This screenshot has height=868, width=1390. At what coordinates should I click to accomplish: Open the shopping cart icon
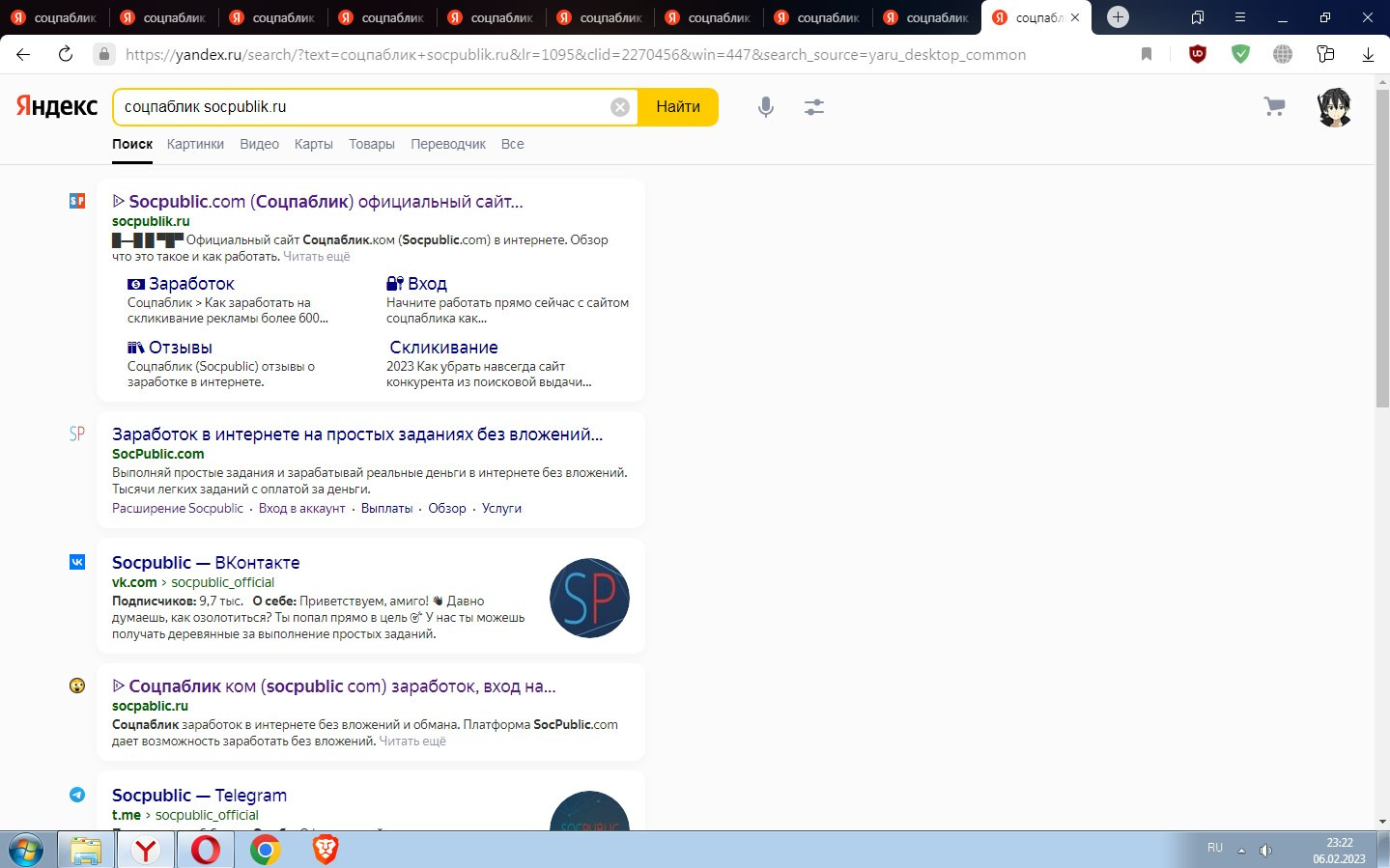coord(1275,106)
